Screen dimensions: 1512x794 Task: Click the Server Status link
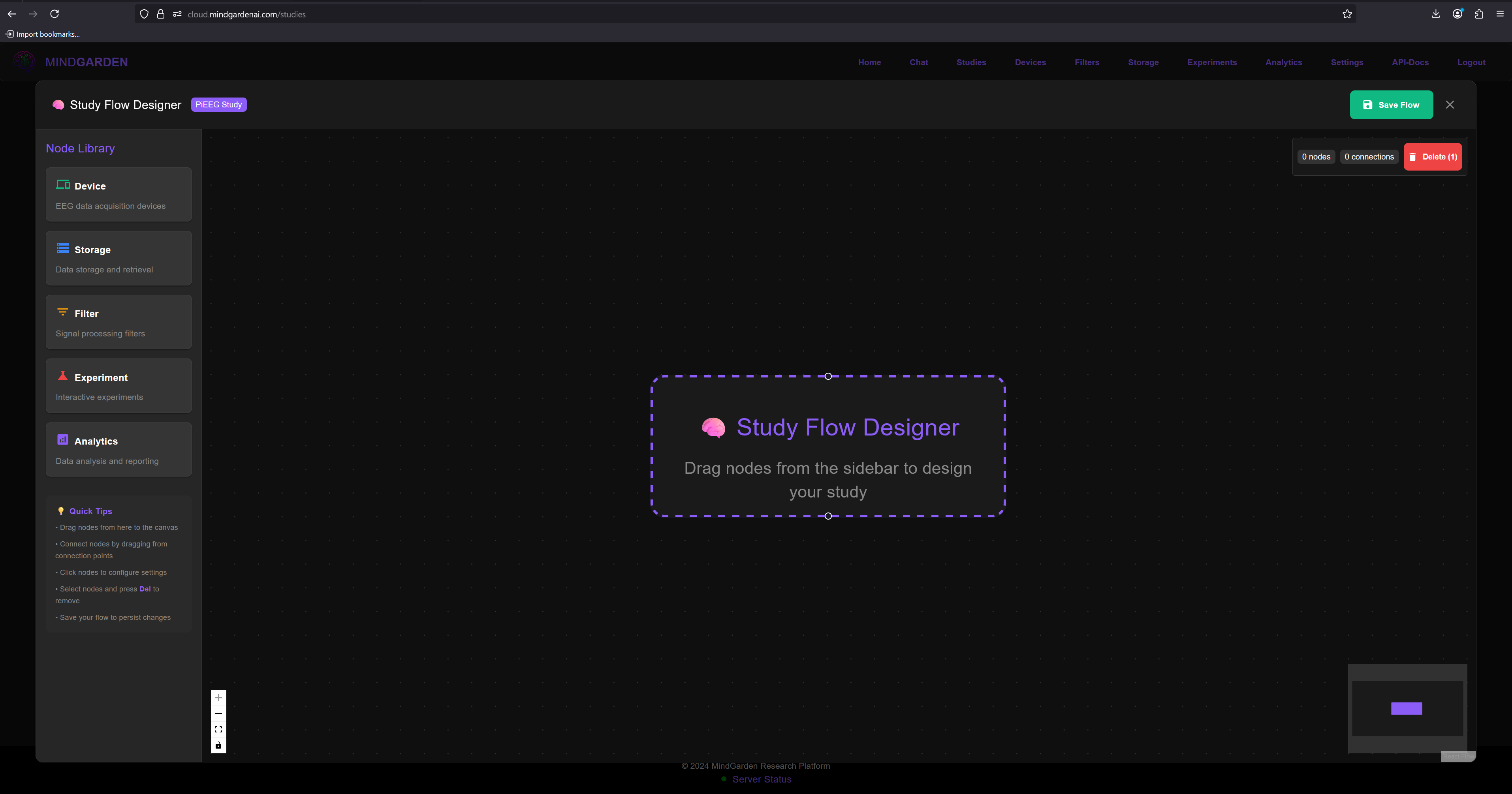(761, 779)
